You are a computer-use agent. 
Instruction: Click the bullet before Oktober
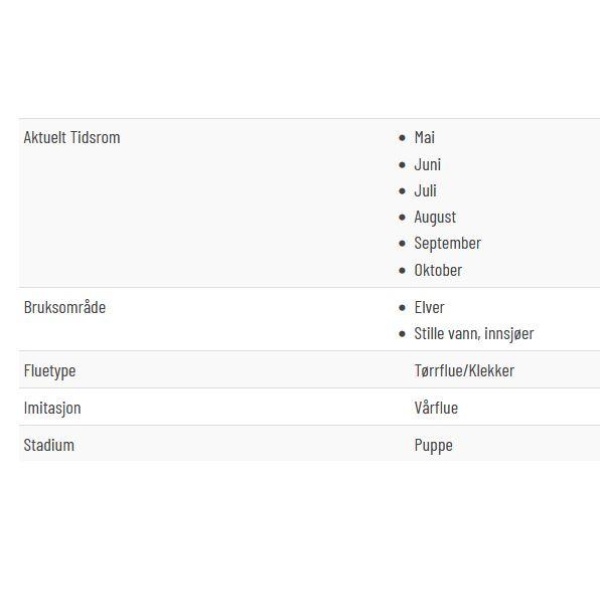tap(402, 271)
